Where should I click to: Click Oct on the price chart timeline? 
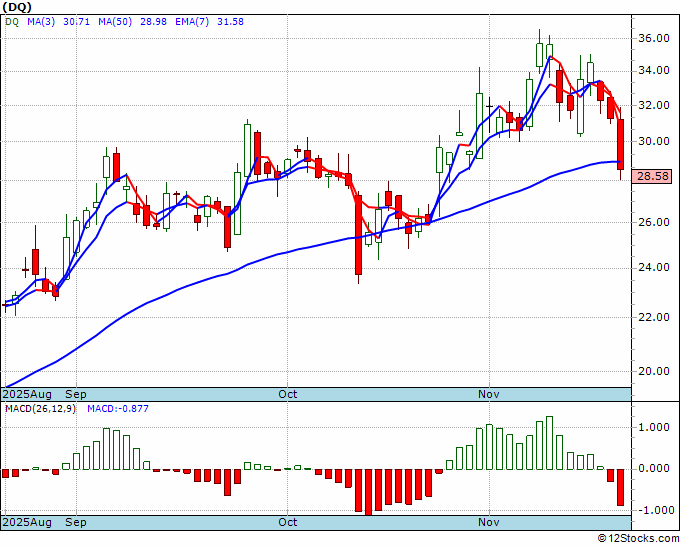[288, 394]
